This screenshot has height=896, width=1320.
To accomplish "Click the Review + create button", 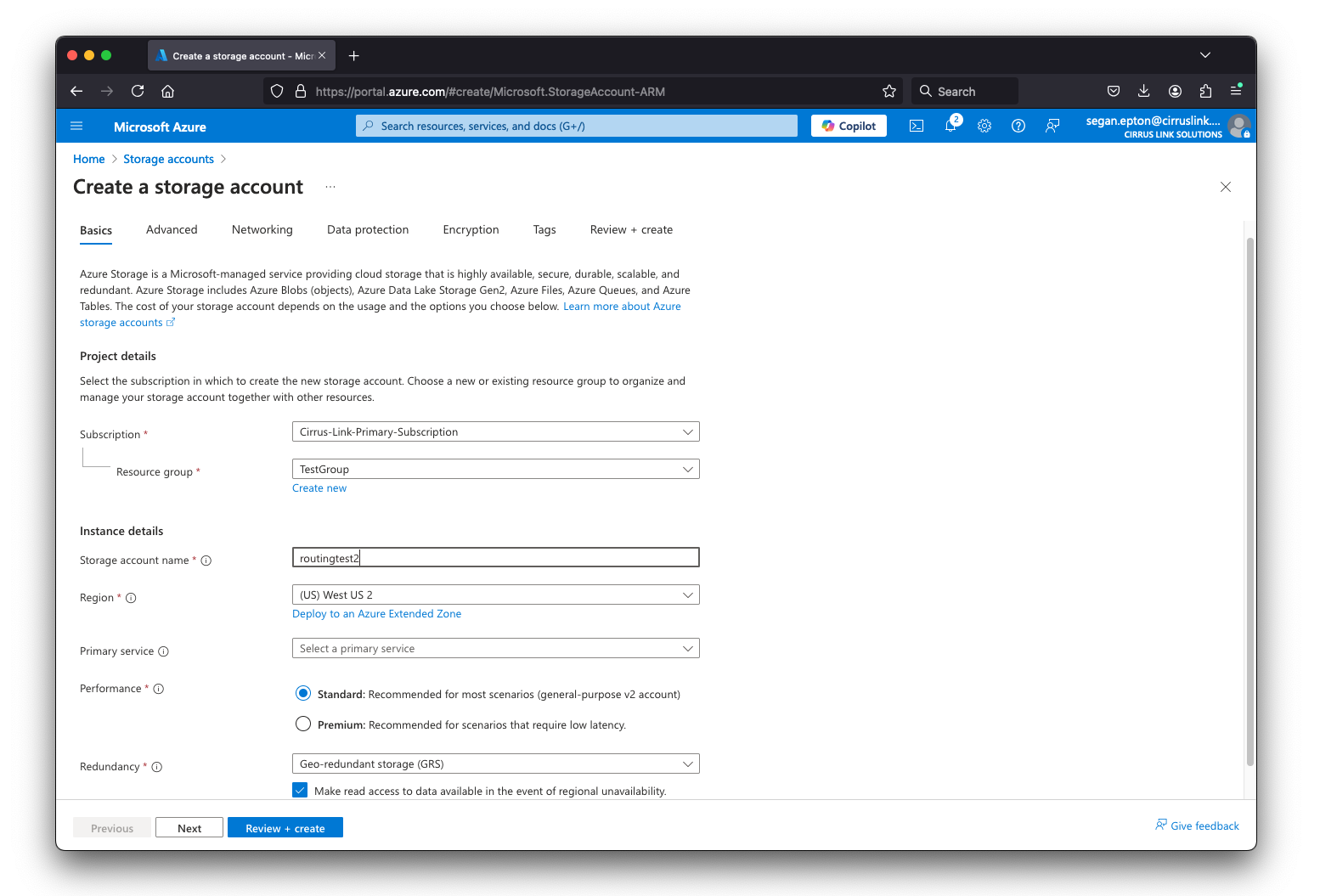I will click(x=285, y=828).
